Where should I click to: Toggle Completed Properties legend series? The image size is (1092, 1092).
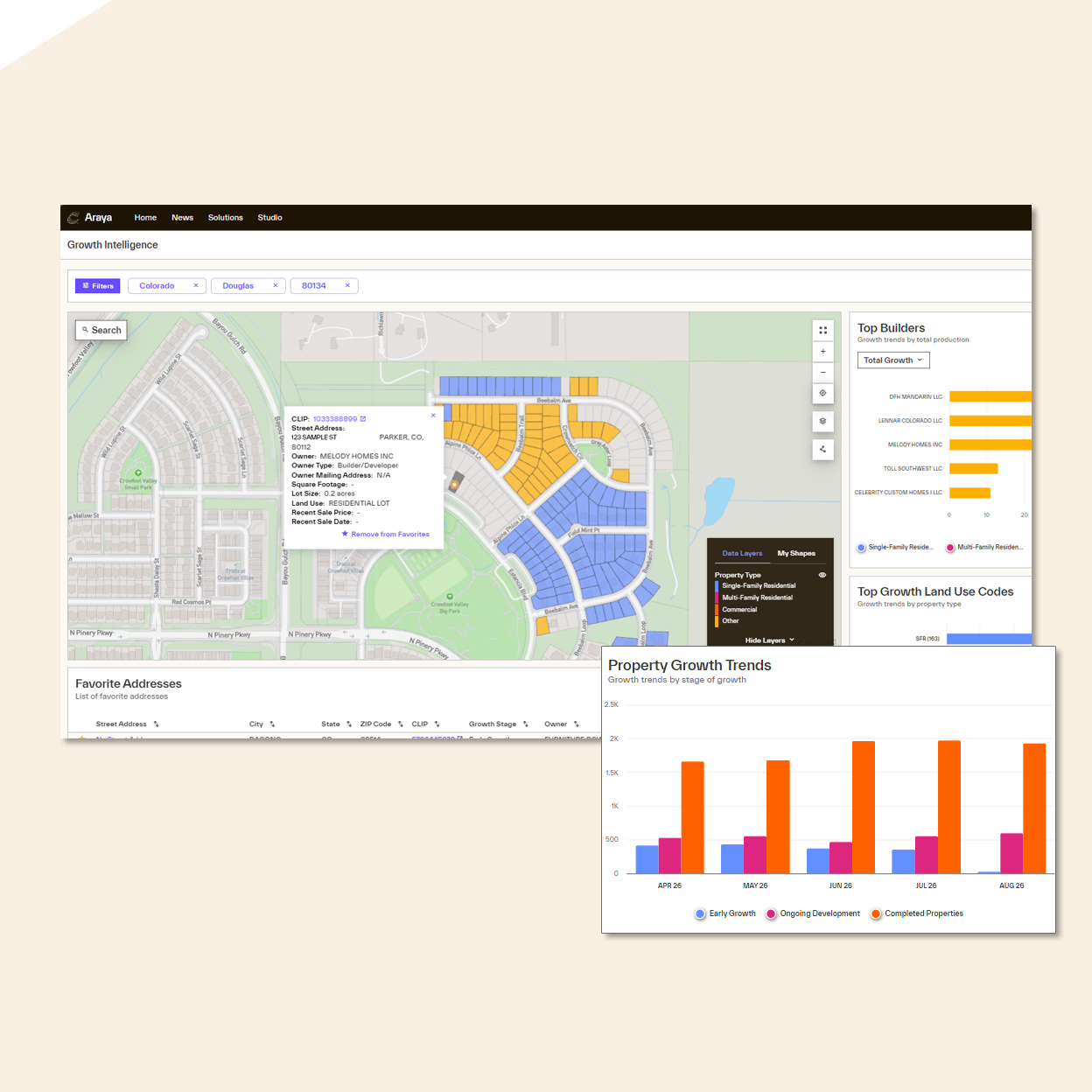(x=917, y=913)
